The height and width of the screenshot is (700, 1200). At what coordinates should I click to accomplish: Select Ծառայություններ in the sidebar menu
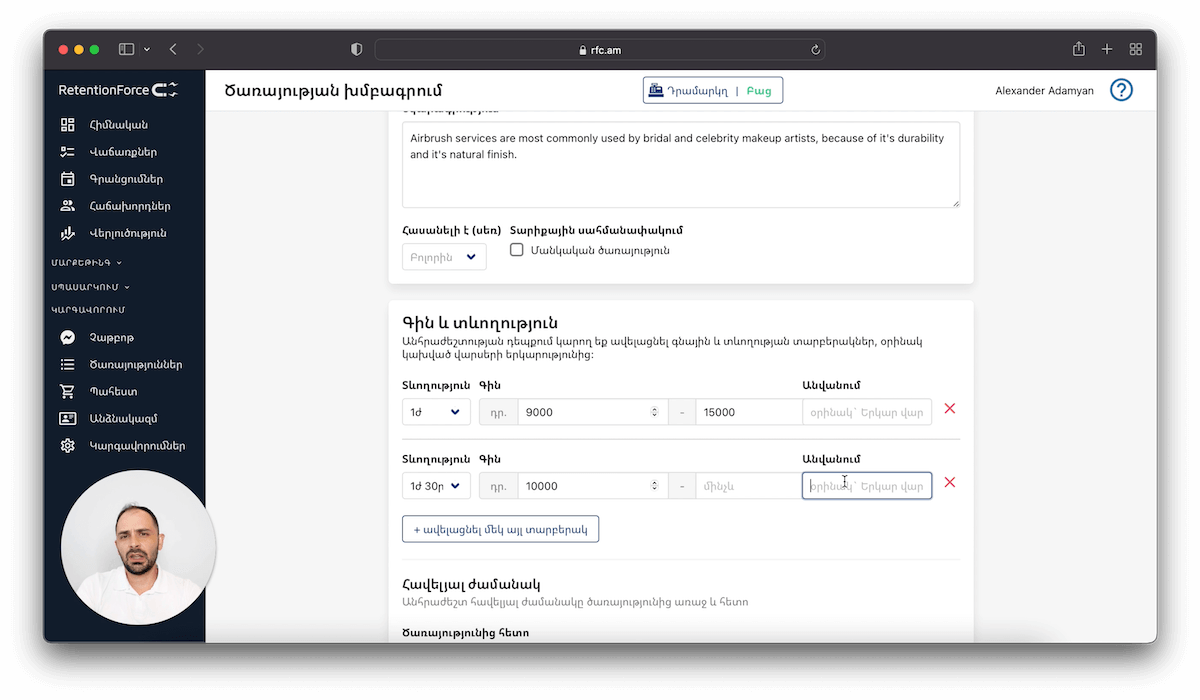[136, 365]
